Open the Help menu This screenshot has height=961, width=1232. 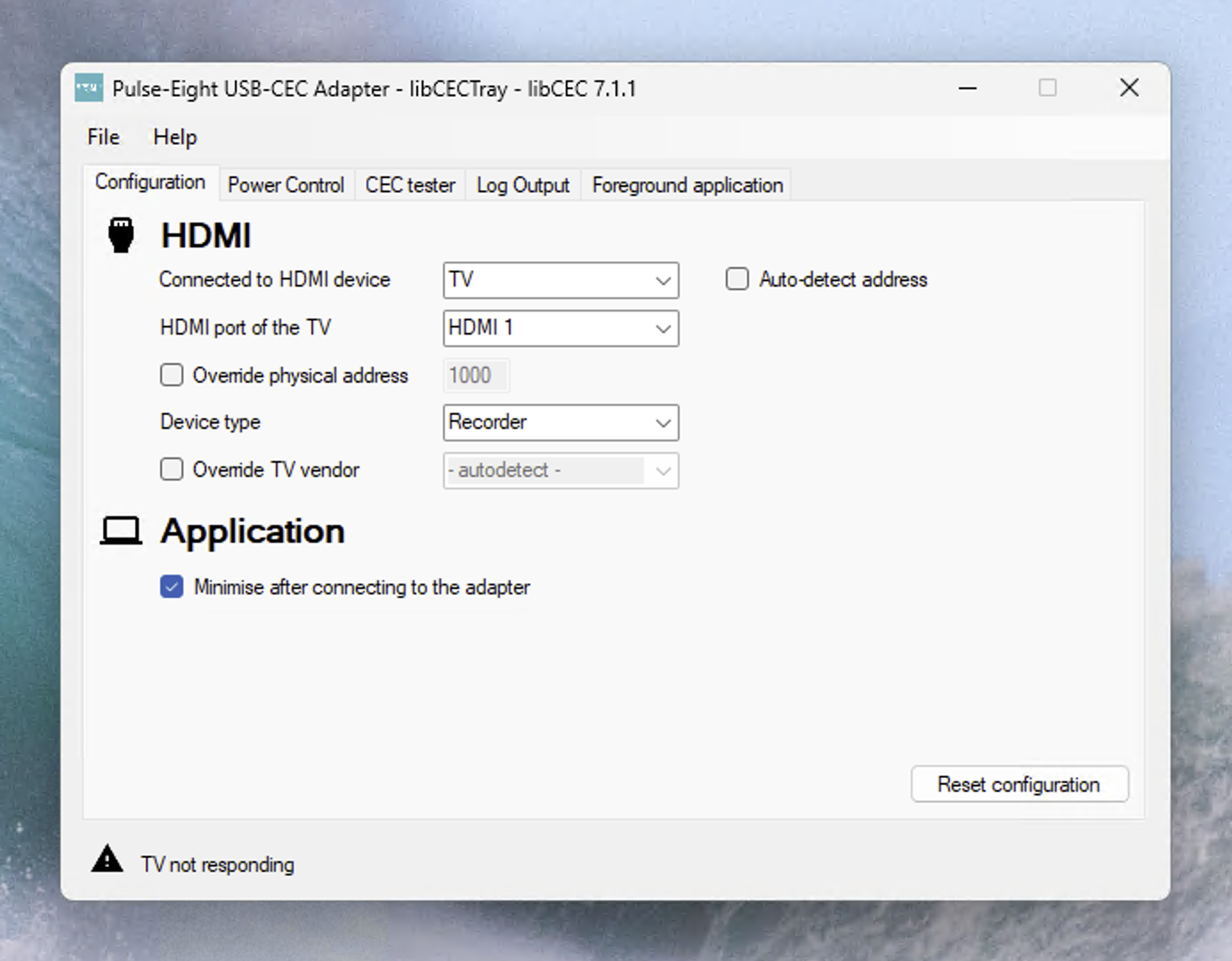pyautogui.click(x=175, y=137)
